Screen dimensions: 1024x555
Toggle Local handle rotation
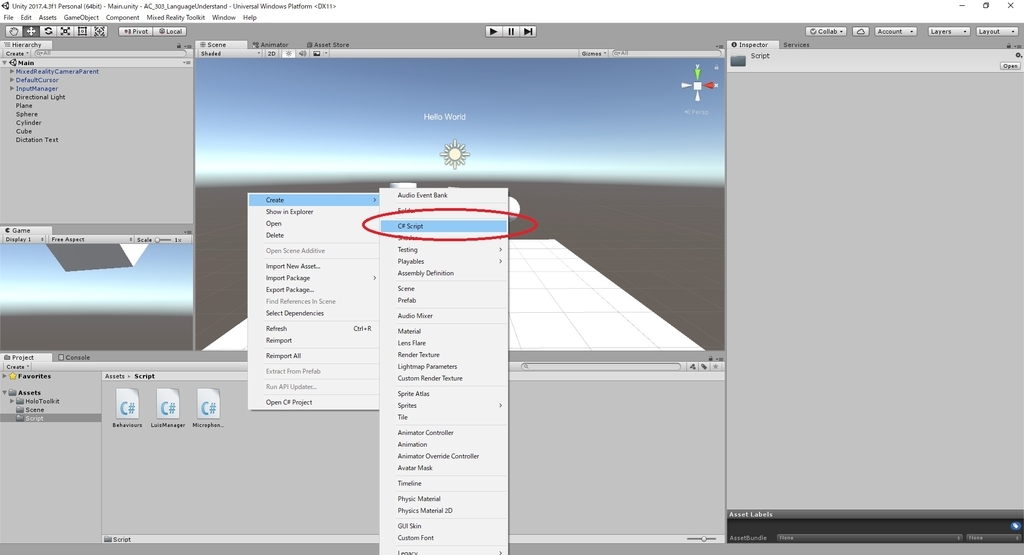tap(170, 31)
